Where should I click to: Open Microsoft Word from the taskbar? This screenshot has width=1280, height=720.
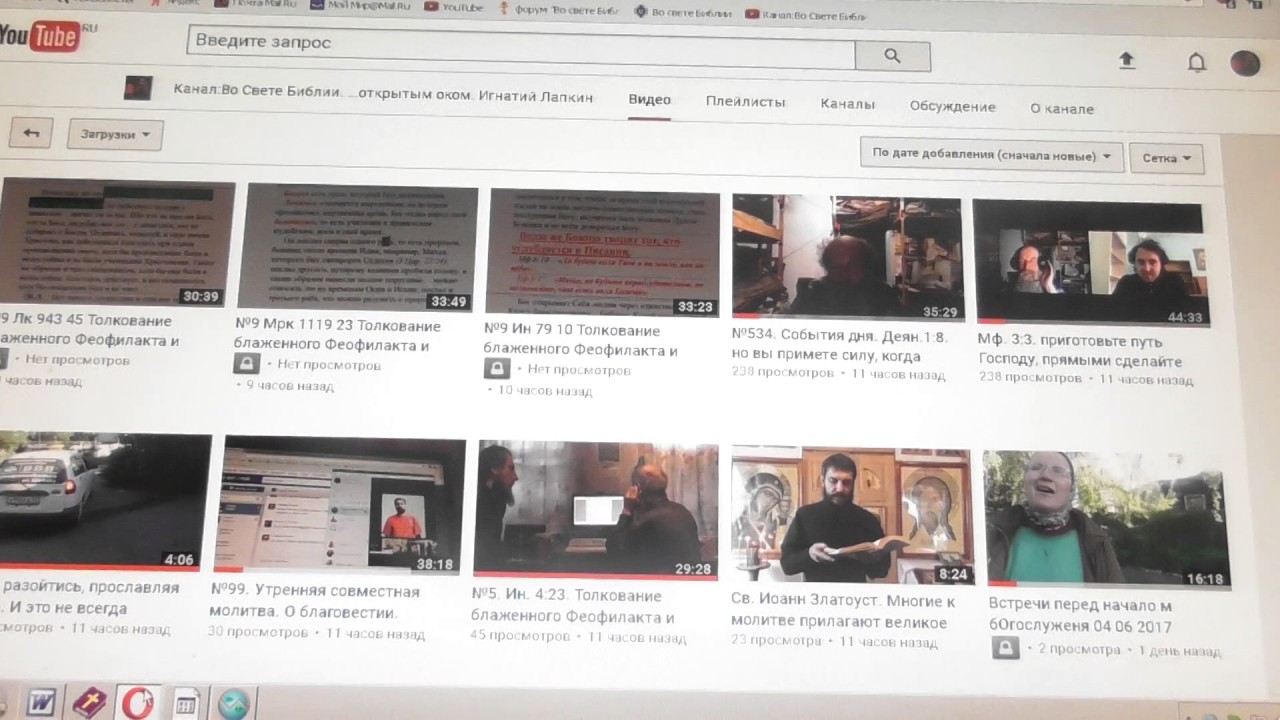click(42, 702)
